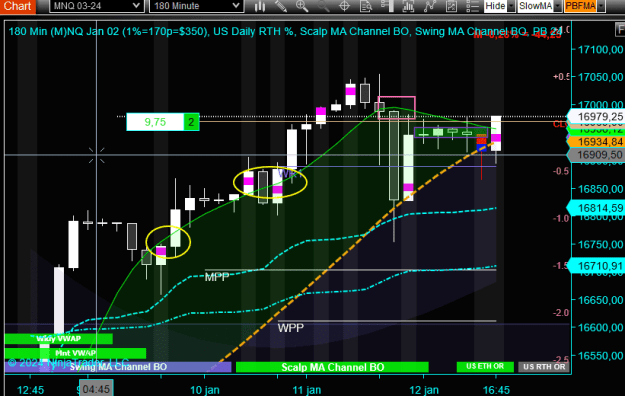The width and height of the screenshot is (625, 396).
Task: Expand the Hide dropdown arrow
Action: 511,6
